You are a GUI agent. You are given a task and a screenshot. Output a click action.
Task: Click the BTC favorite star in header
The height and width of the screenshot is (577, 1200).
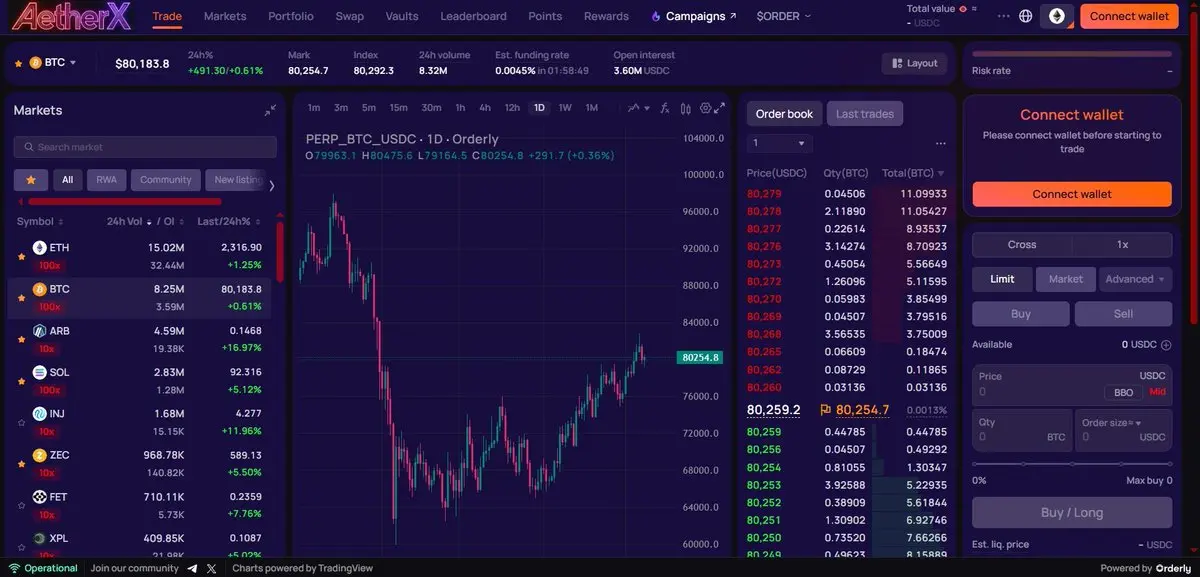coord(18,63)
